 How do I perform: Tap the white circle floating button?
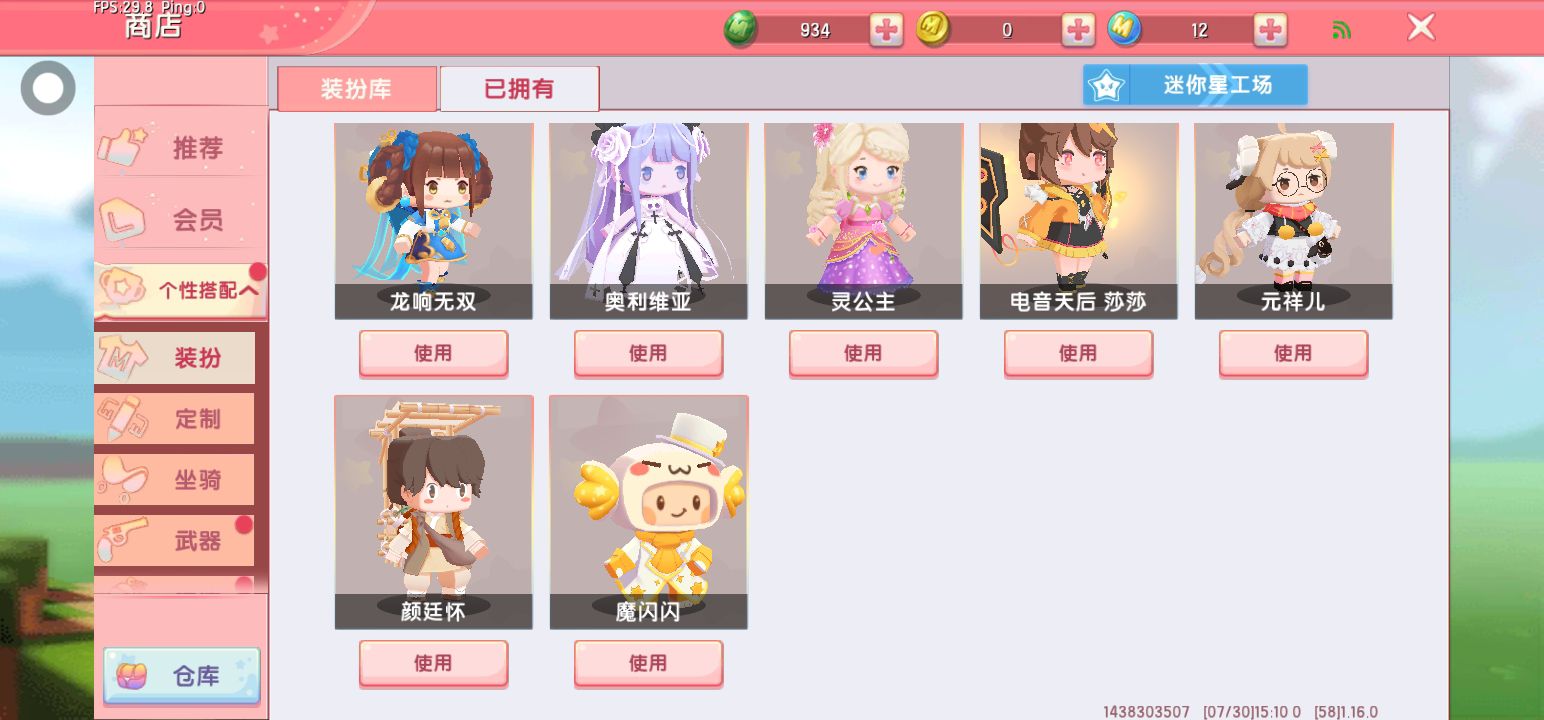click(48, 88)
